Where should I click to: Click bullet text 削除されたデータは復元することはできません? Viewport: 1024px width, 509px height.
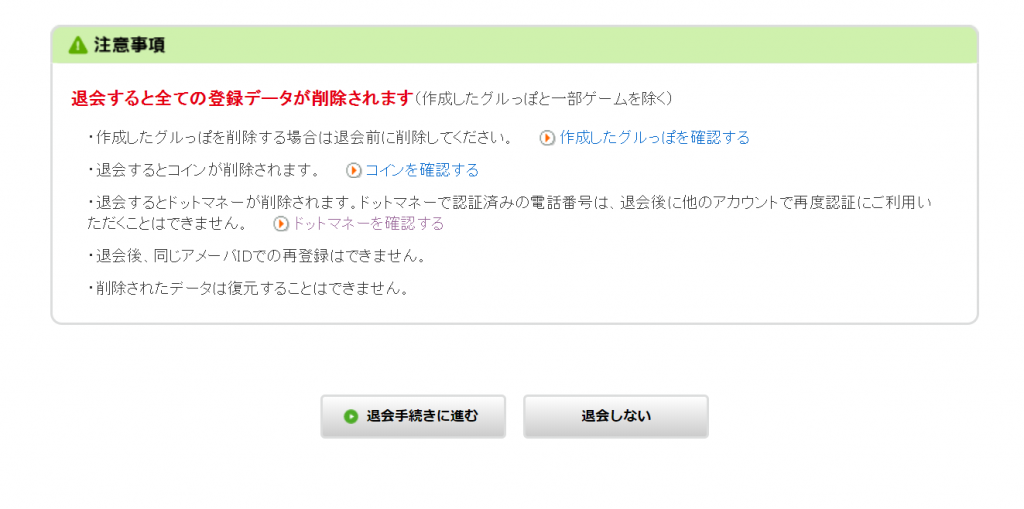pos(248,289)
